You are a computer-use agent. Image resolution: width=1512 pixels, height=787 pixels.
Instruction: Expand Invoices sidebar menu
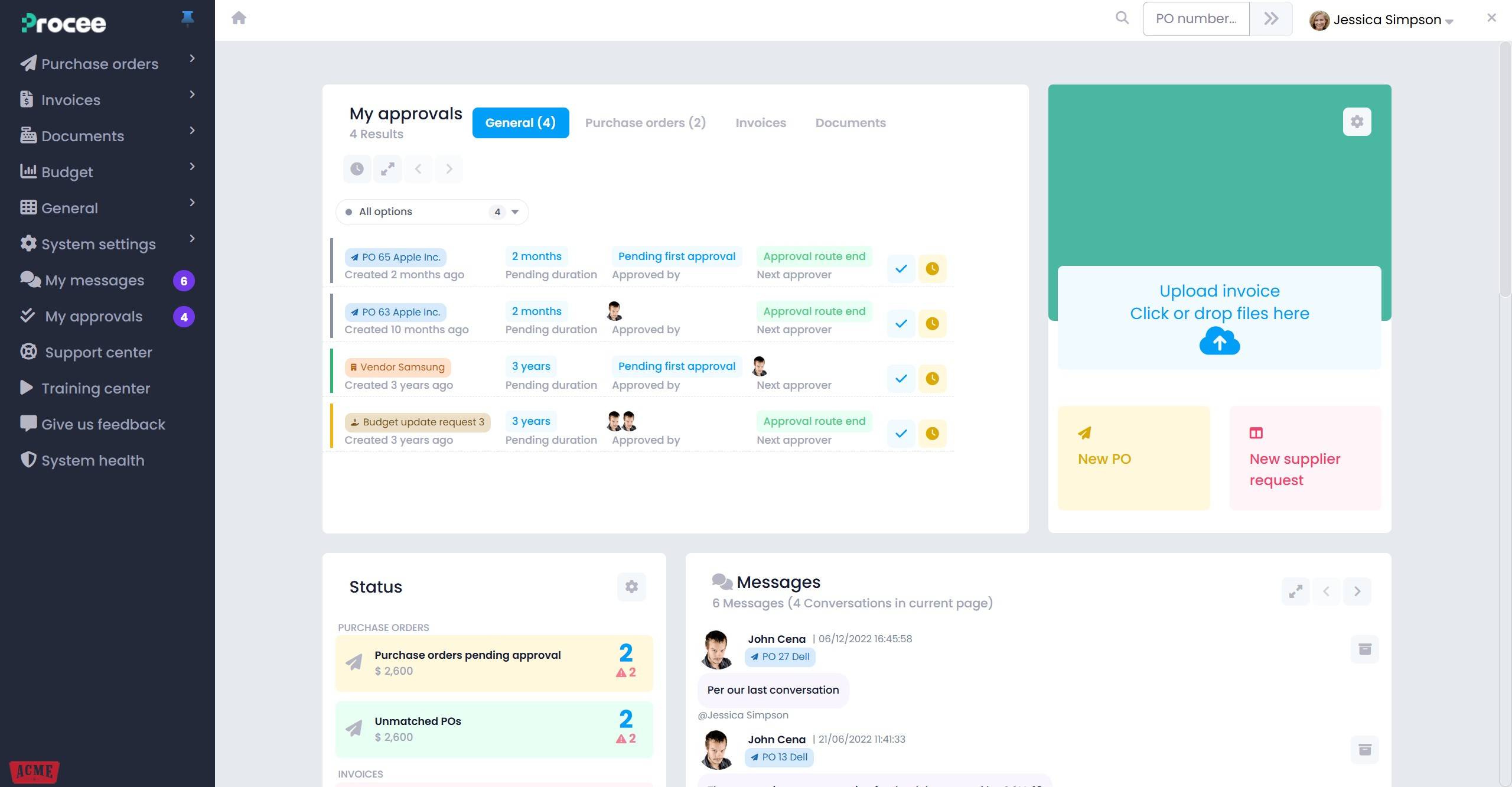coord(107,100)
